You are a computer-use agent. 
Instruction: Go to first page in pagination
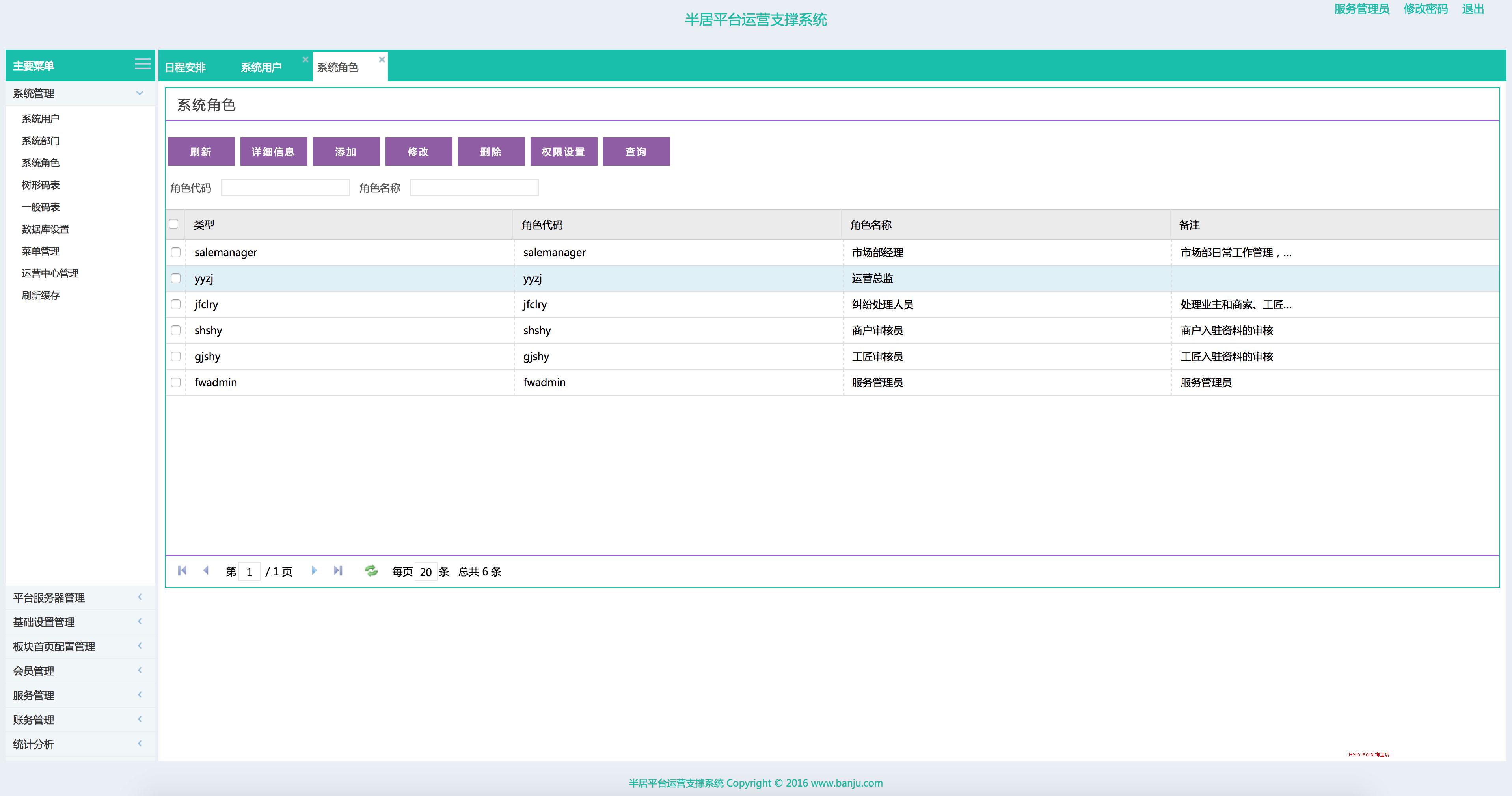pyautogui.click(x=182, y=571)
